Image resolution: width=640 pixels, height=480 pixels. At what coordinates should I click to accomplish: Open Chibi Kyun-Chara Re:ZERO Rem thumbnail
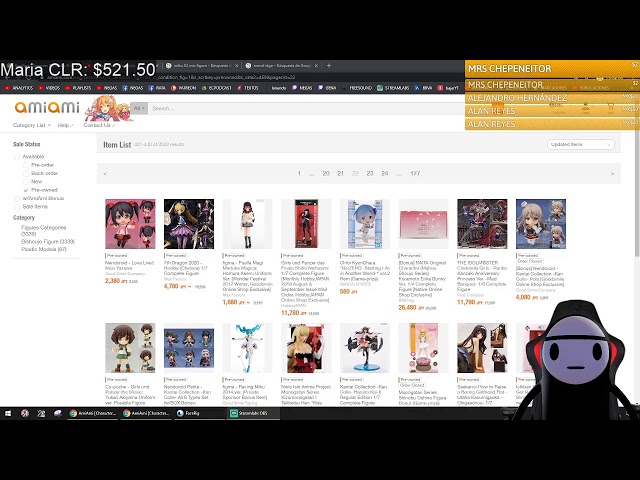pyautogui.click(x=365, y=224)
